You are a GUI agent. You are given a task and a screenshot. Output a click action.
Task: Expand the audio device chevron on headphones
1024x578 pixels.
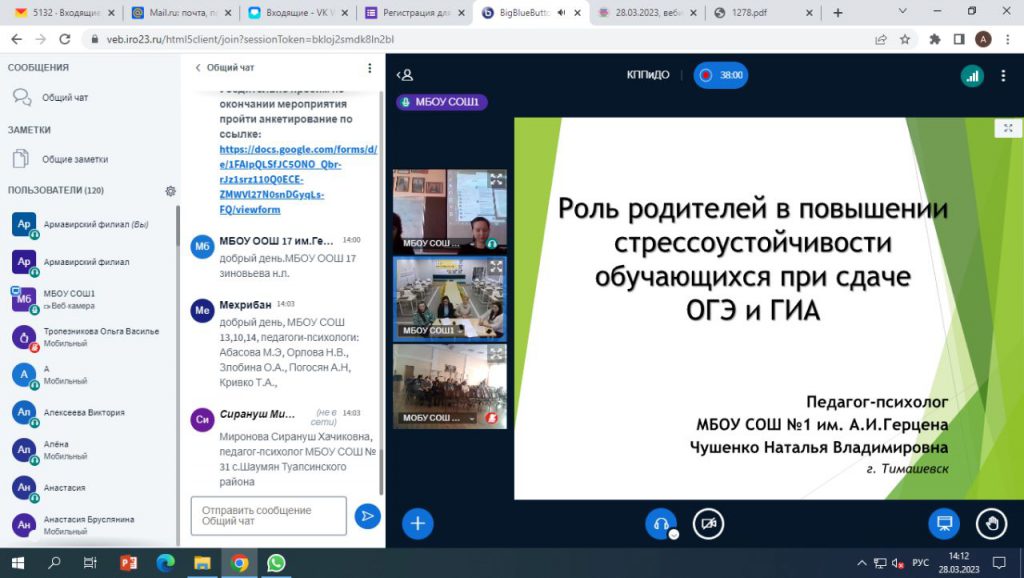pyautogui.click(x=674, y=534)
